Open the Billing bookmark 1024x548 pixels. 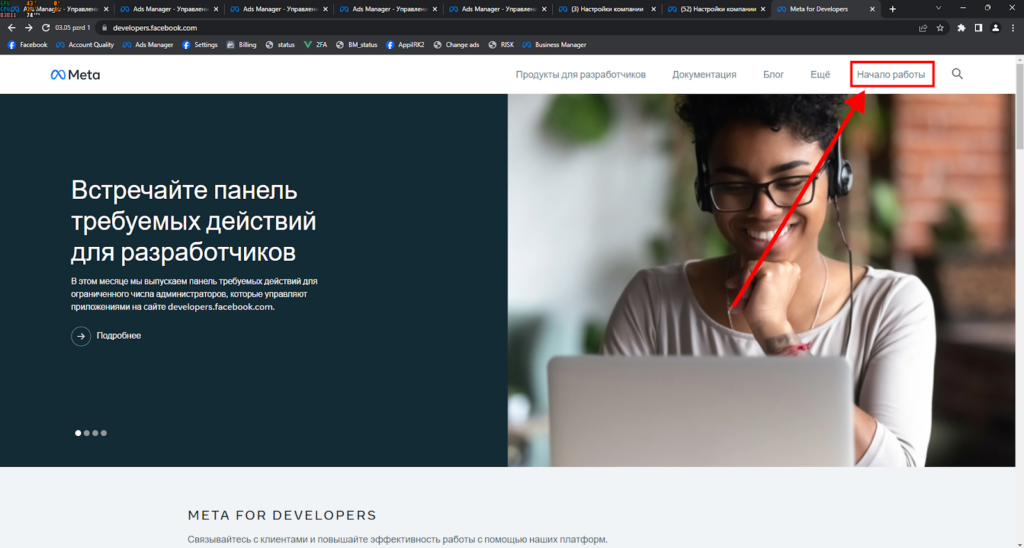(x=243, y=45)
